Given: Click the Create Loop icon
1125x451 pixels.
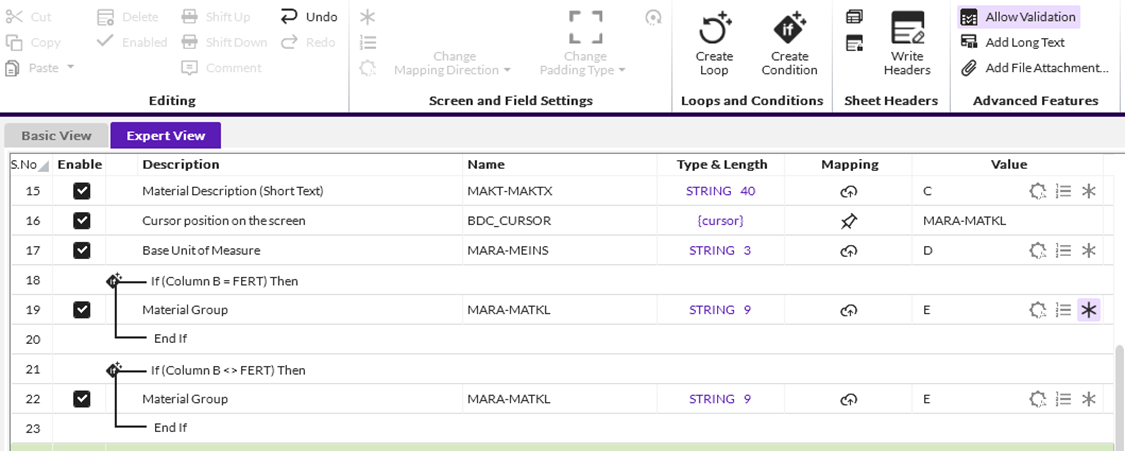Looking at the screenshot, I should tap(714, 28).
